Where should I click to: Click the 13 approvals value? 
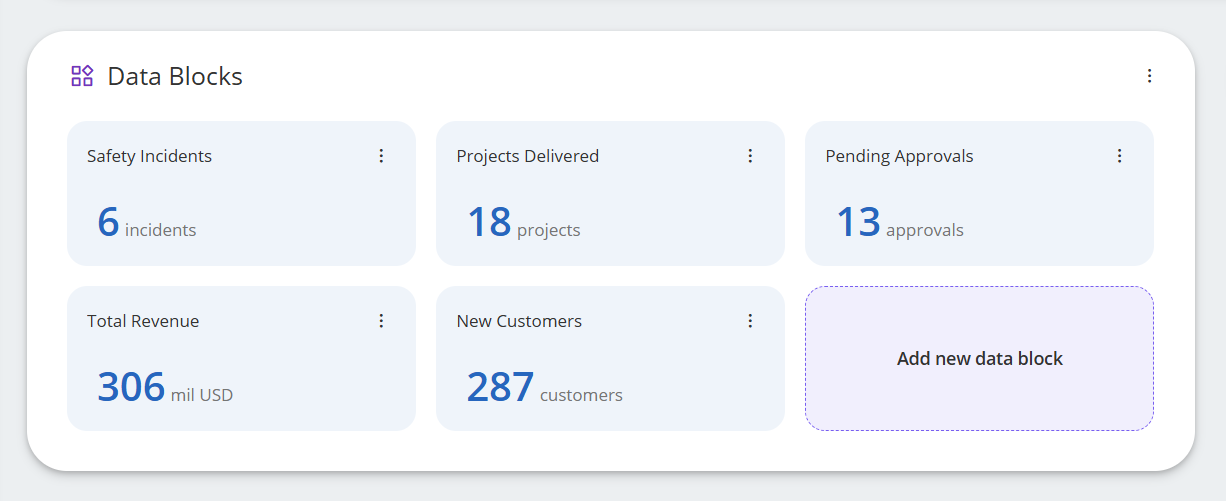(899, 223)
